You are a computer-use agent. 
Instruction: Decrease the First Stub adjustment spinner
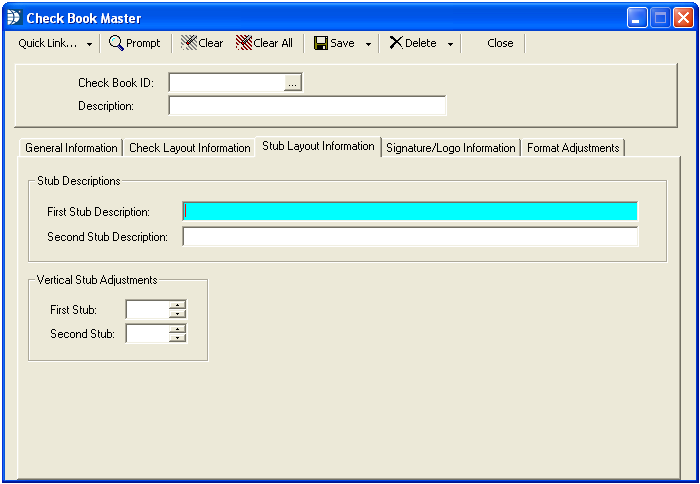[x=177, y=313]
